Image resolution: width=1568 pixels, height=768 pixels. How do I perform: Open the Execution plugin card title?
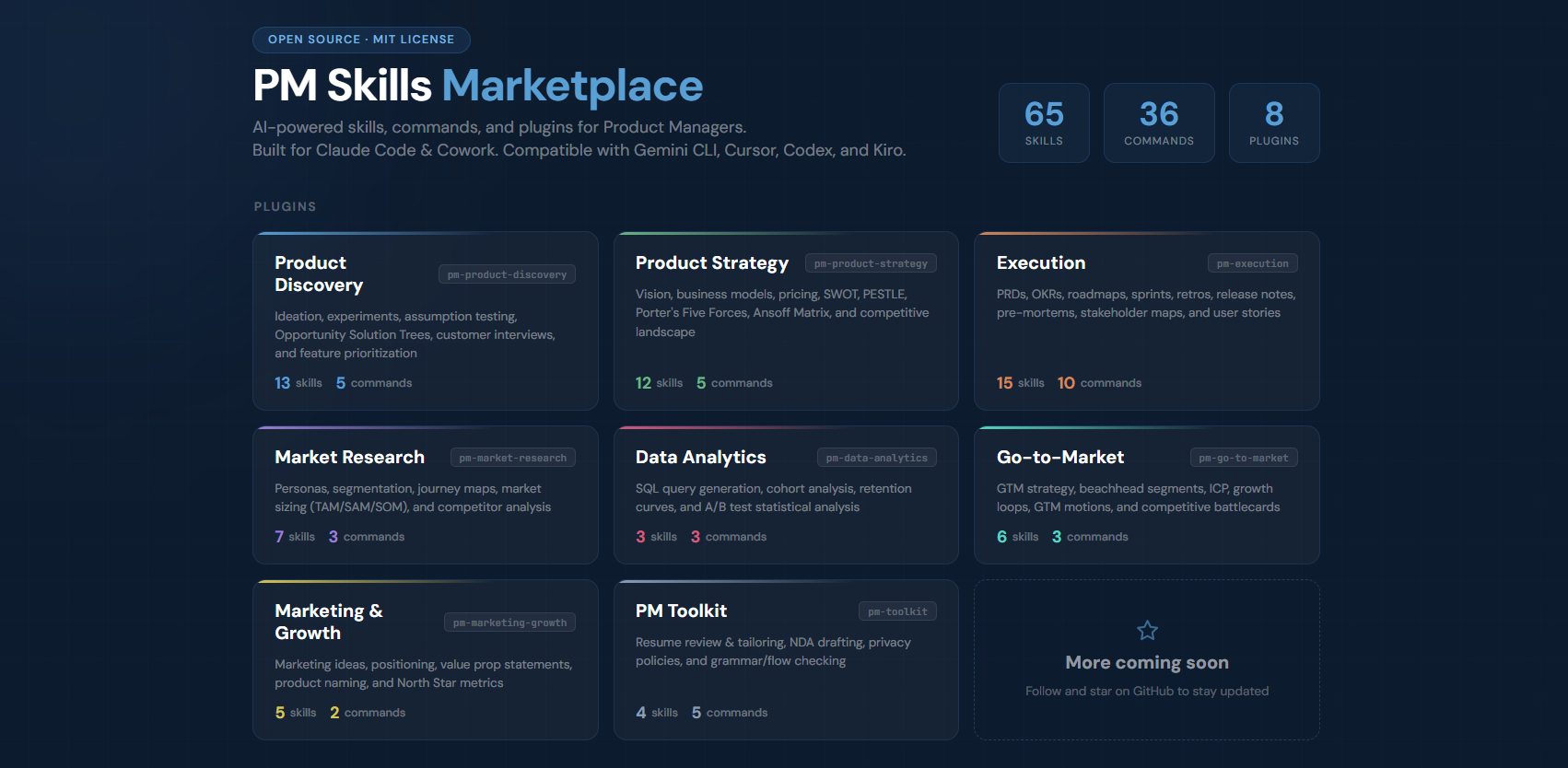[1041, 263]
